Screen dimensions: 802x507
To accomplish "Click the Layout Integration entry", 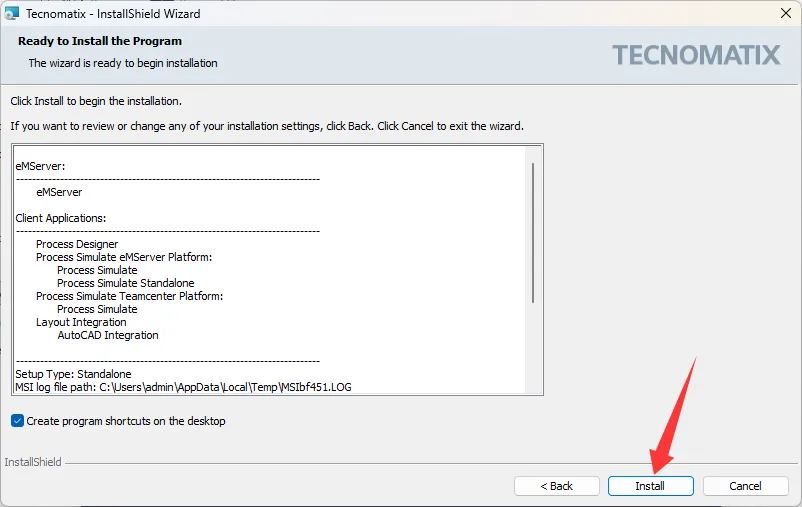I will [x=81, y=322].
